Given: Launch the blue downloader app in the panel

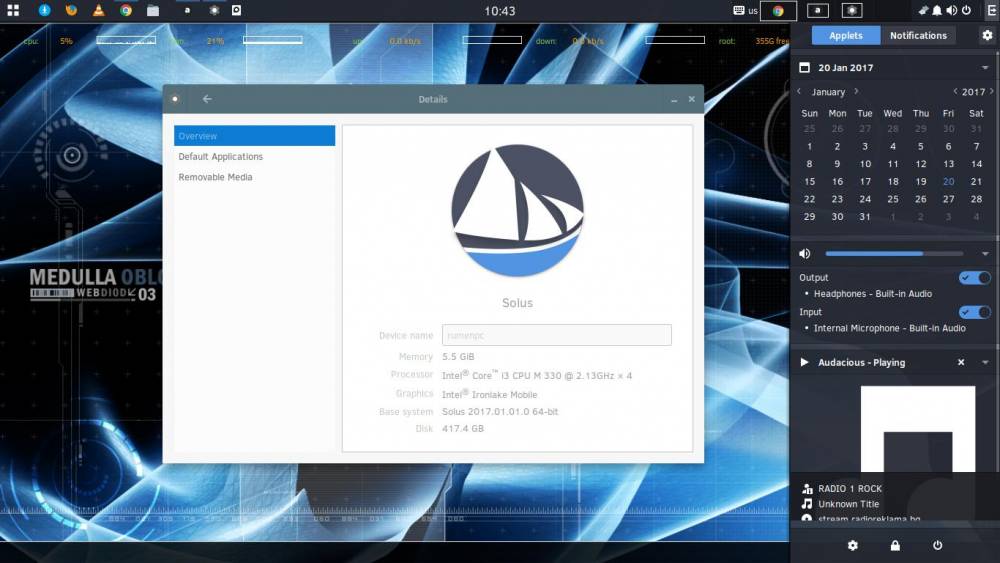Looking at the screenshot, I should tap(44, 10).
